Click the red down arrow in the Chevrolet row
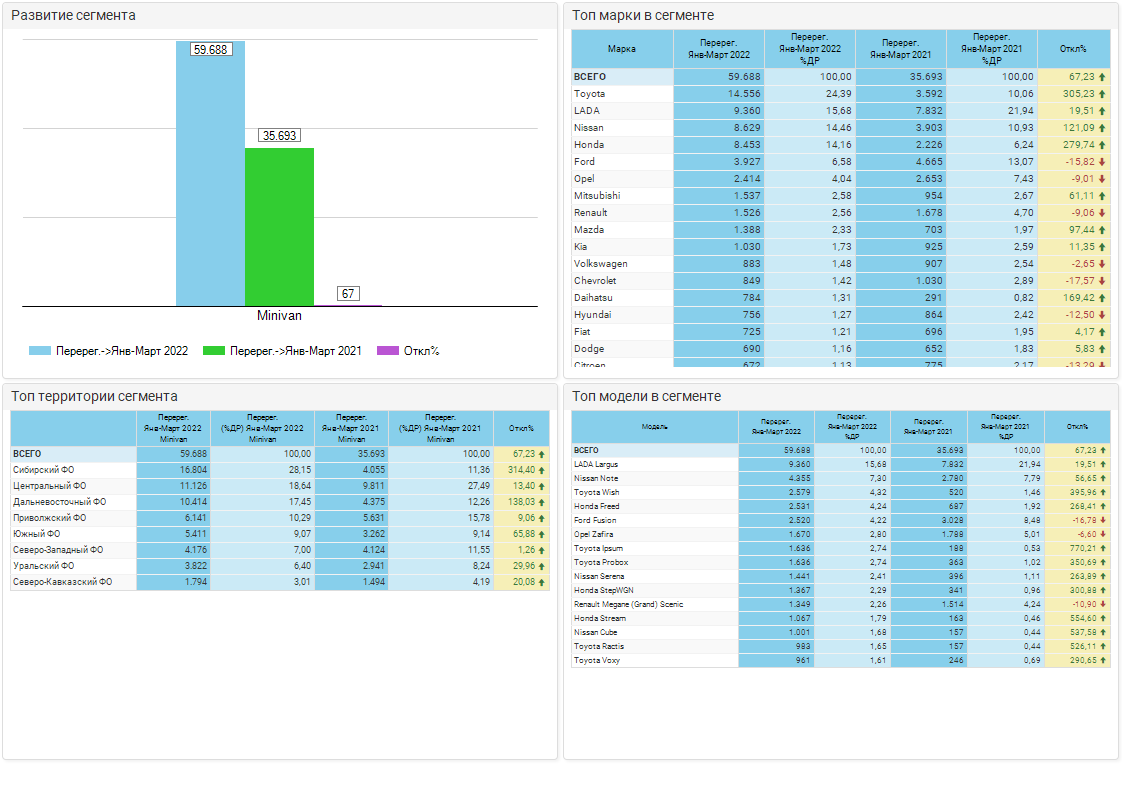Image resolution: width=1122 pixels, height=793 pixels. point(1102,281)
